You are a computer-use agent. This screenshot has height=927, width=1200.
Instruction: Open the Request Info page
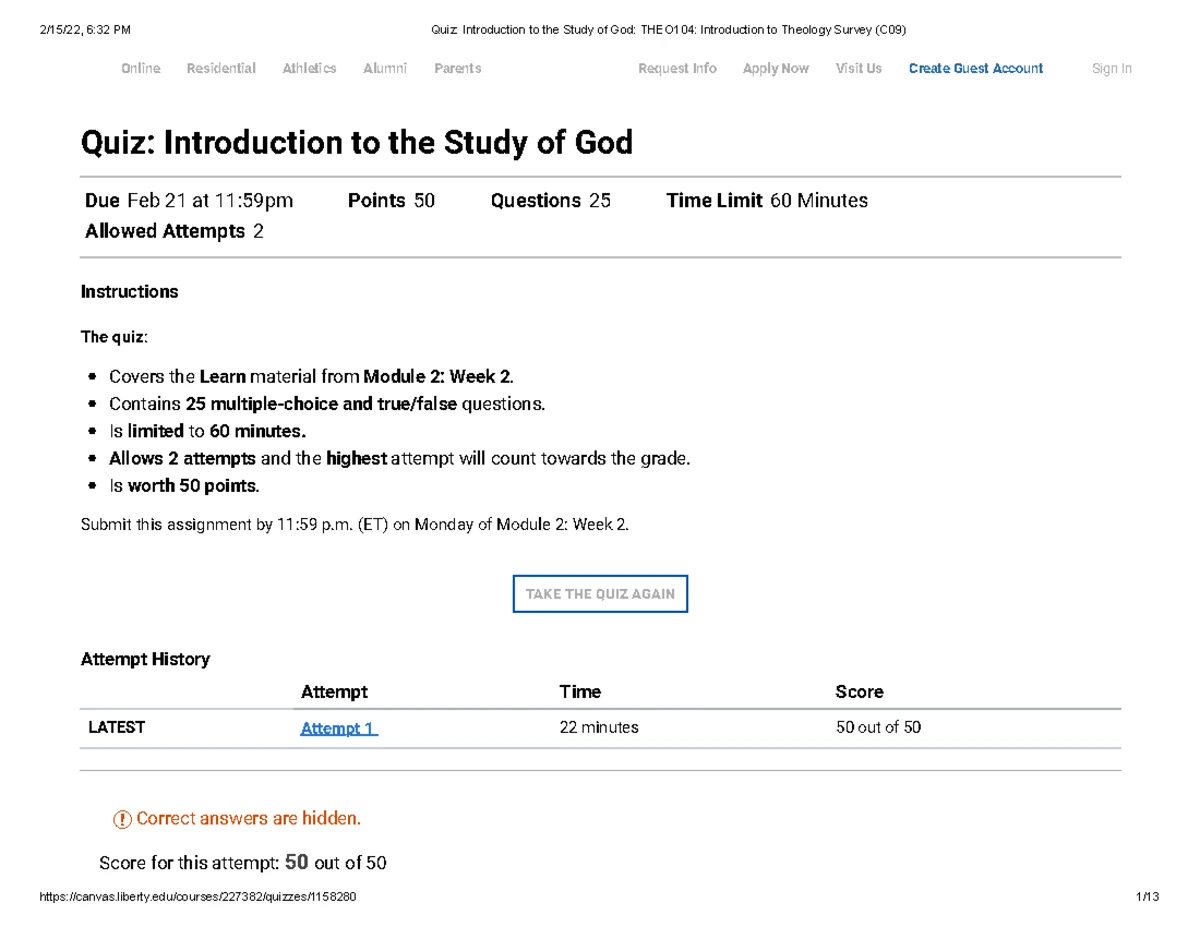tap(676, 68)
